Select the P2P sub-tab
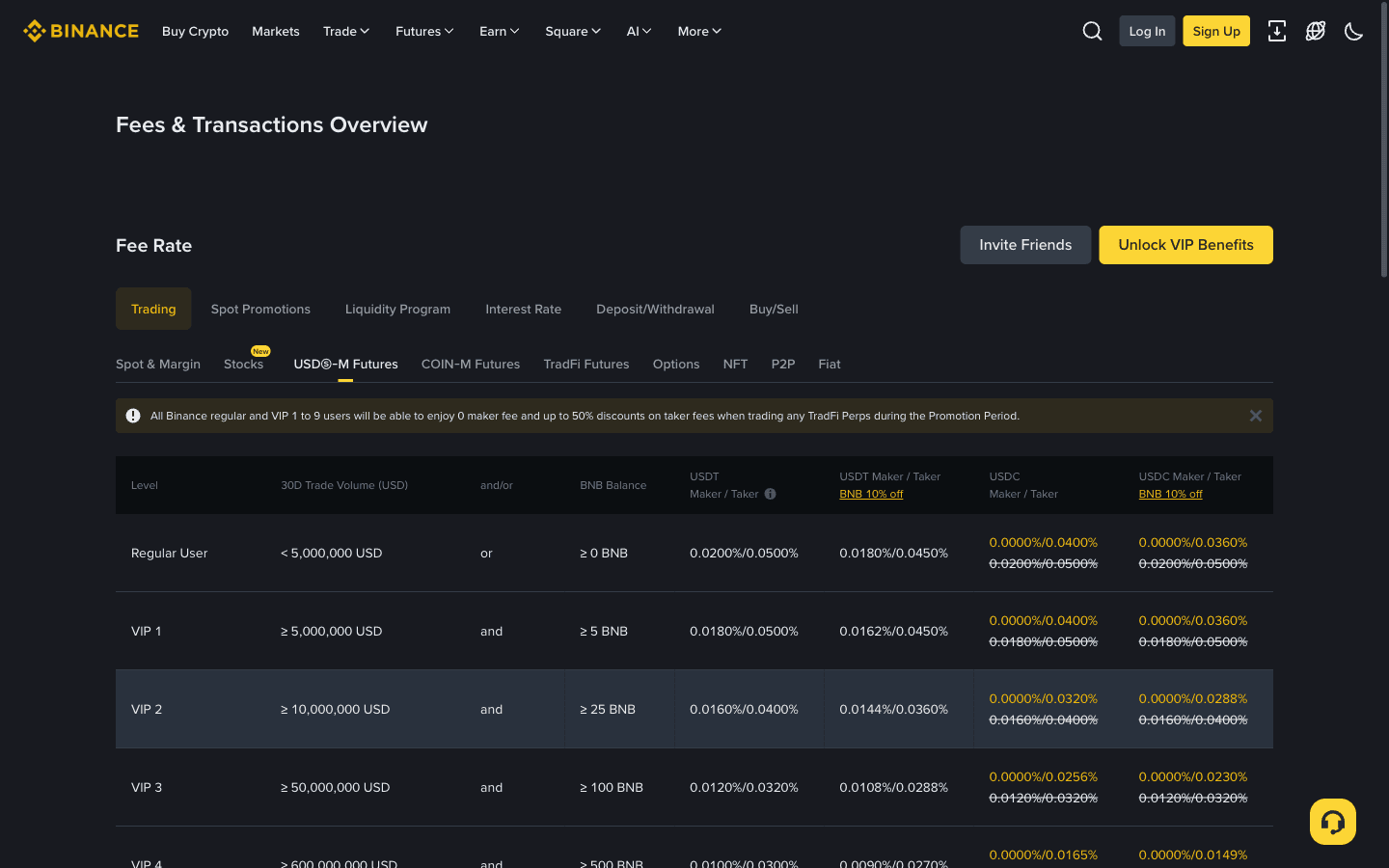 783,364
